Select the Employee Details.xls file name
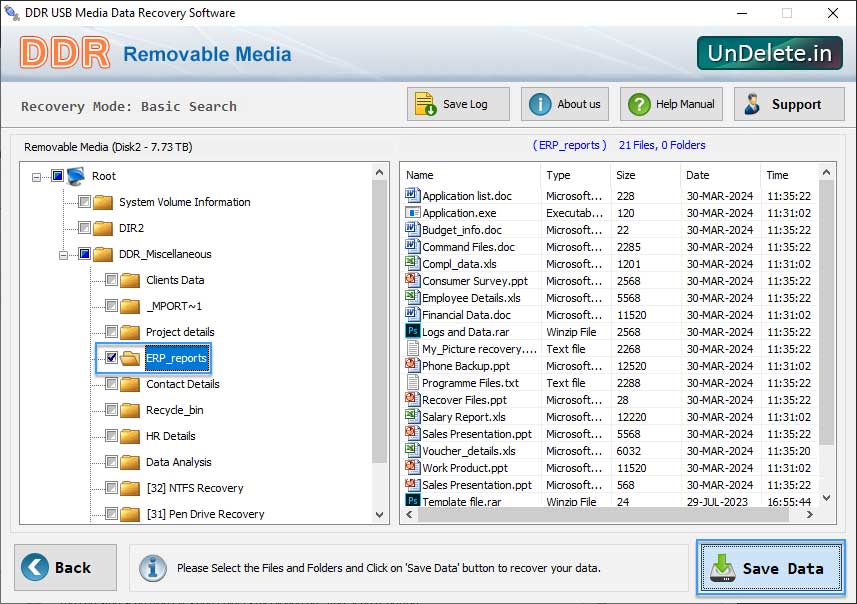Screen dimensions: 857x604 471,298
